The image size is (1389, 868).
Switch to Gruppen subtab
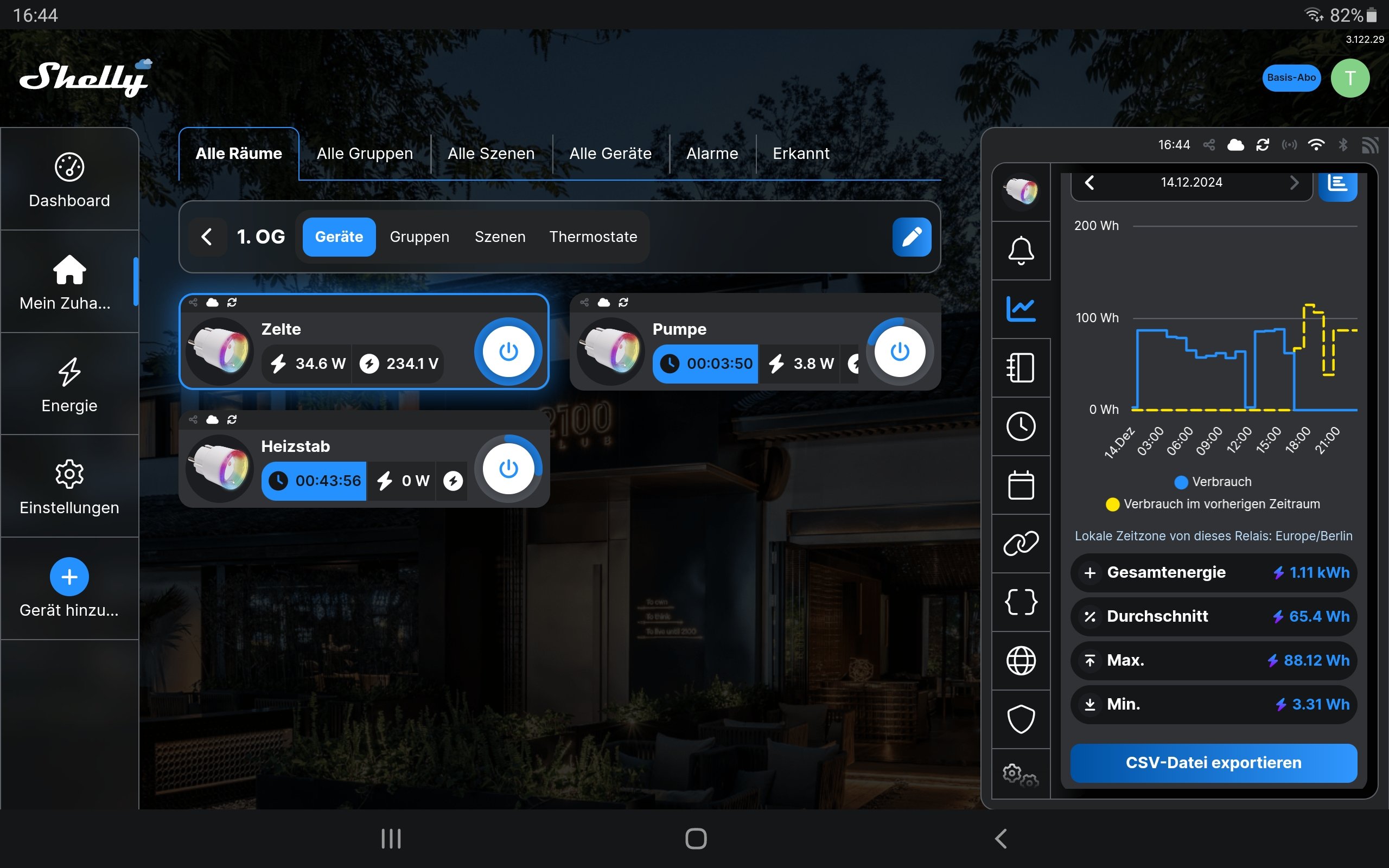click(x=419, y=237)
